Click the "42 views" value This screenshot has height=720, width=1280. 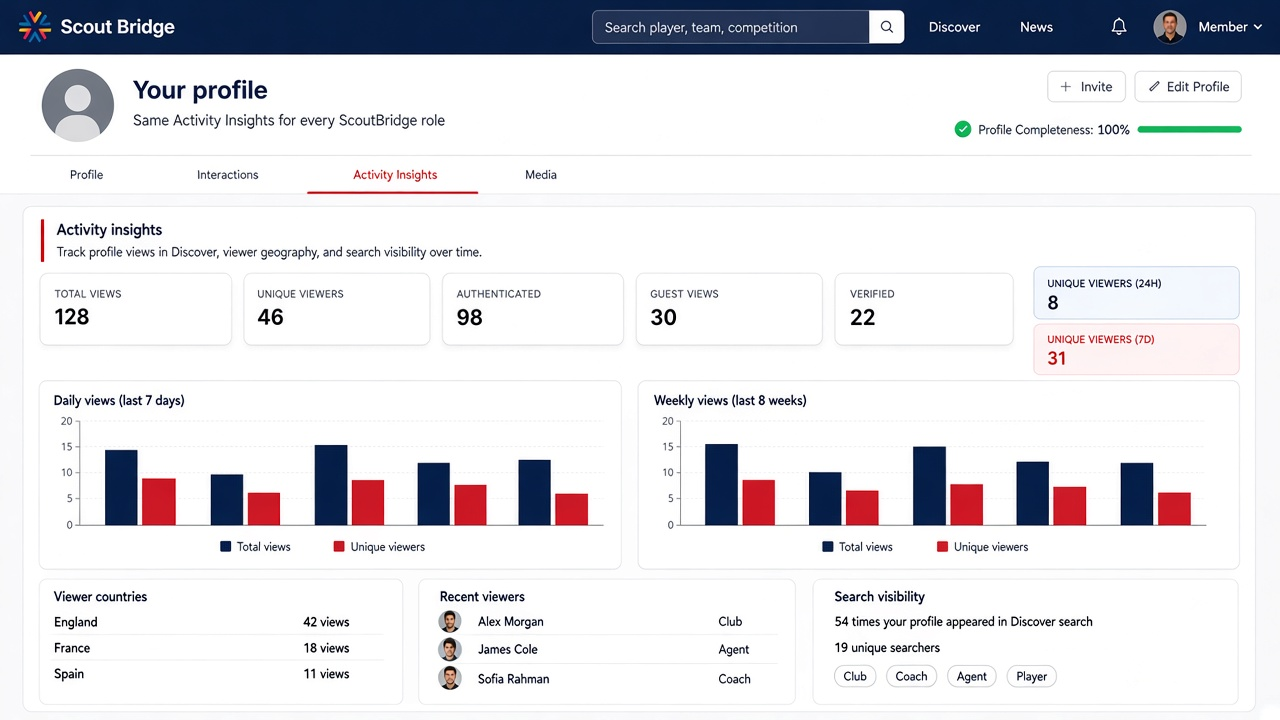click(x=326, y=622)
